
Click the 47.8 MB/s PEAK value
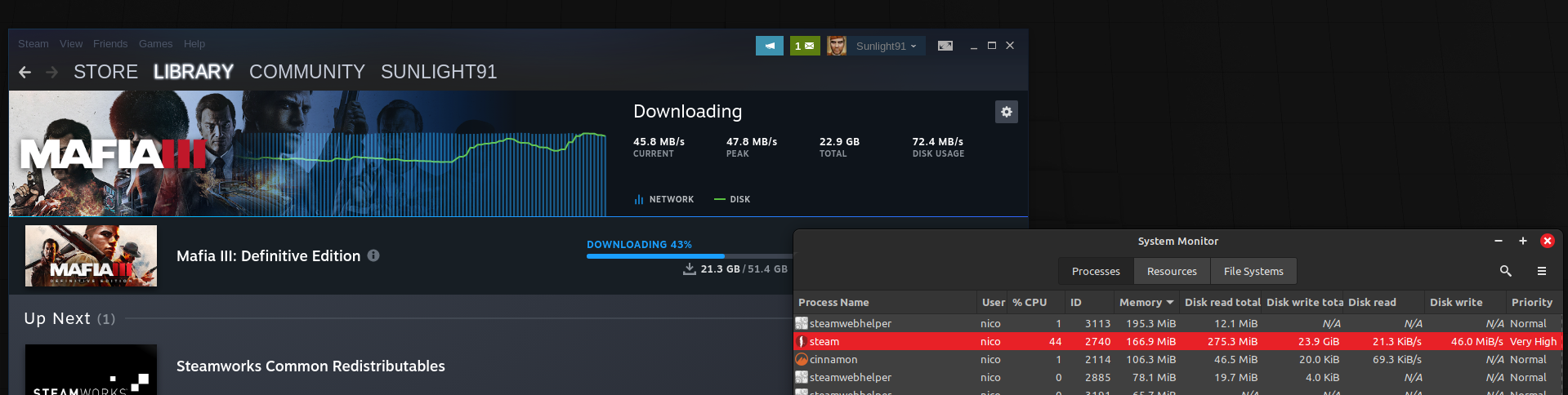pos(752,142)
